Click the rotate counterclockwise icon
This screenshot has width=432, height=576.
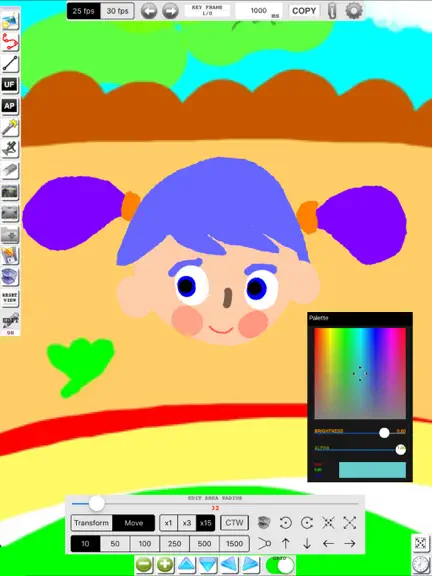pyautogui.click(x=285, y=522)
